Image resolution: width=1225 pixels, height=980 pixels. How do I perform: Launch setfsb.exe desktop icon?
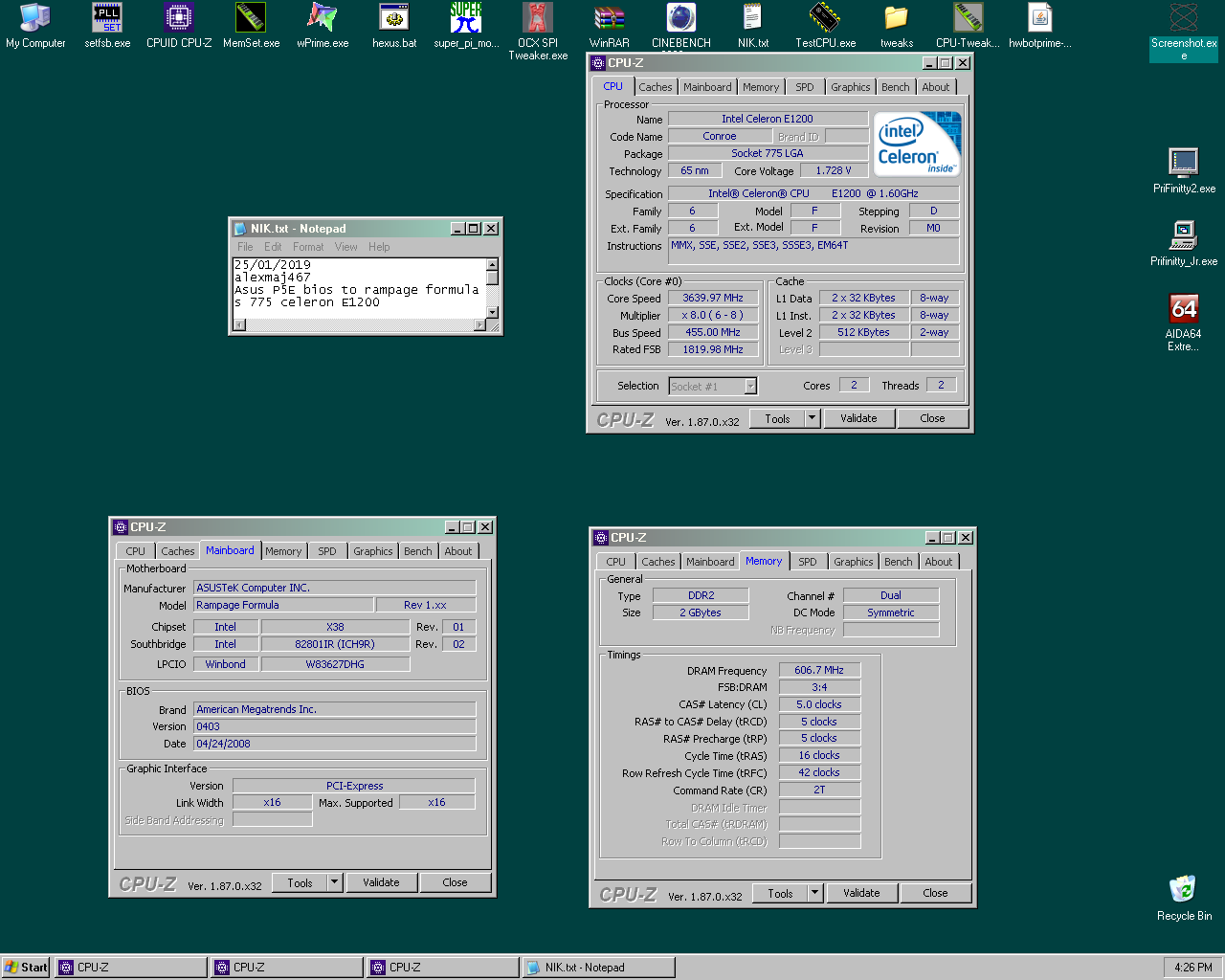point(107,26)
